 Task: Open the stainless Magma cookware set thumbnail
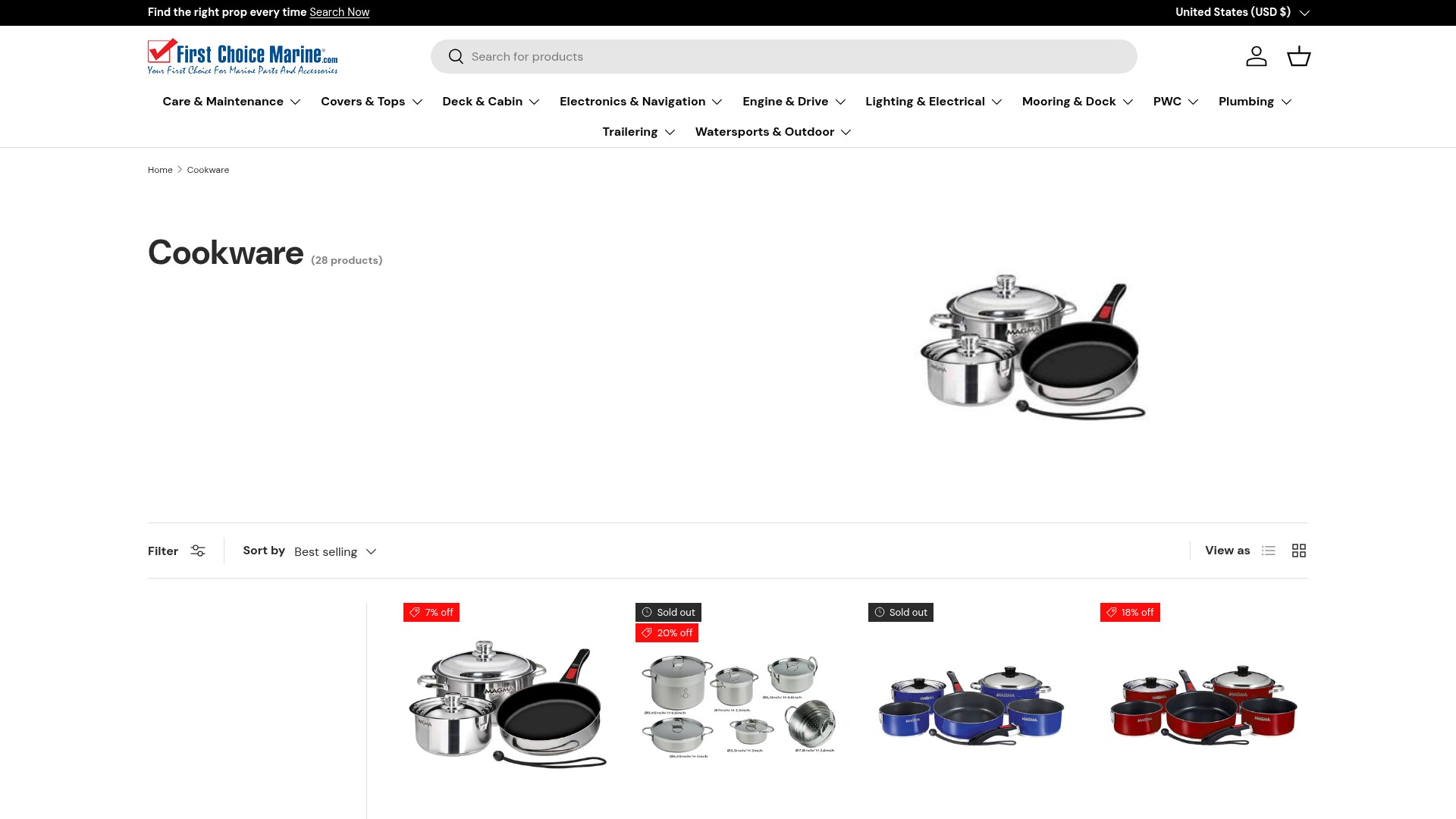point(507,704)
